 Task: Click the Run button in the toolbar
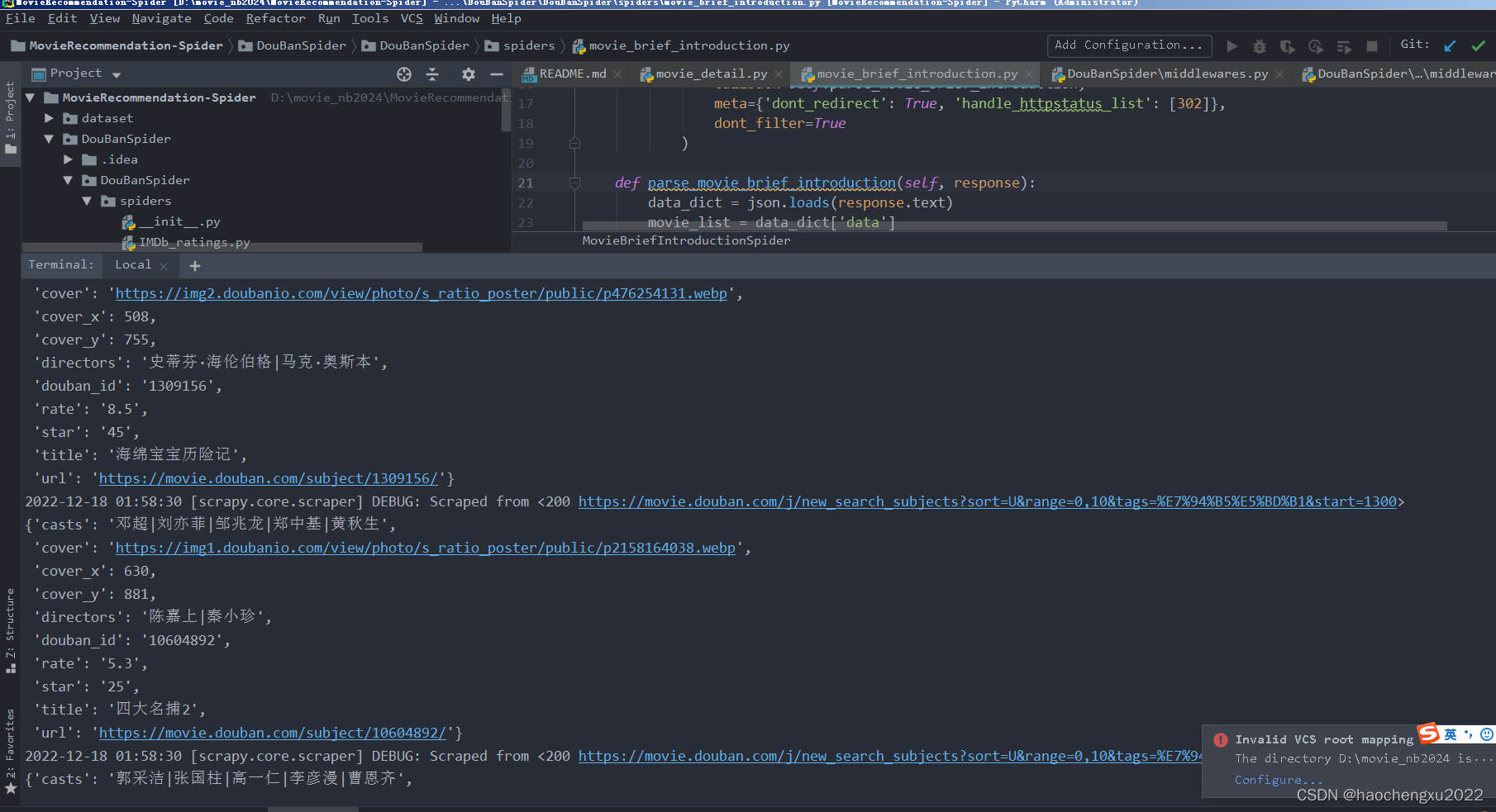pos(1232,46)
